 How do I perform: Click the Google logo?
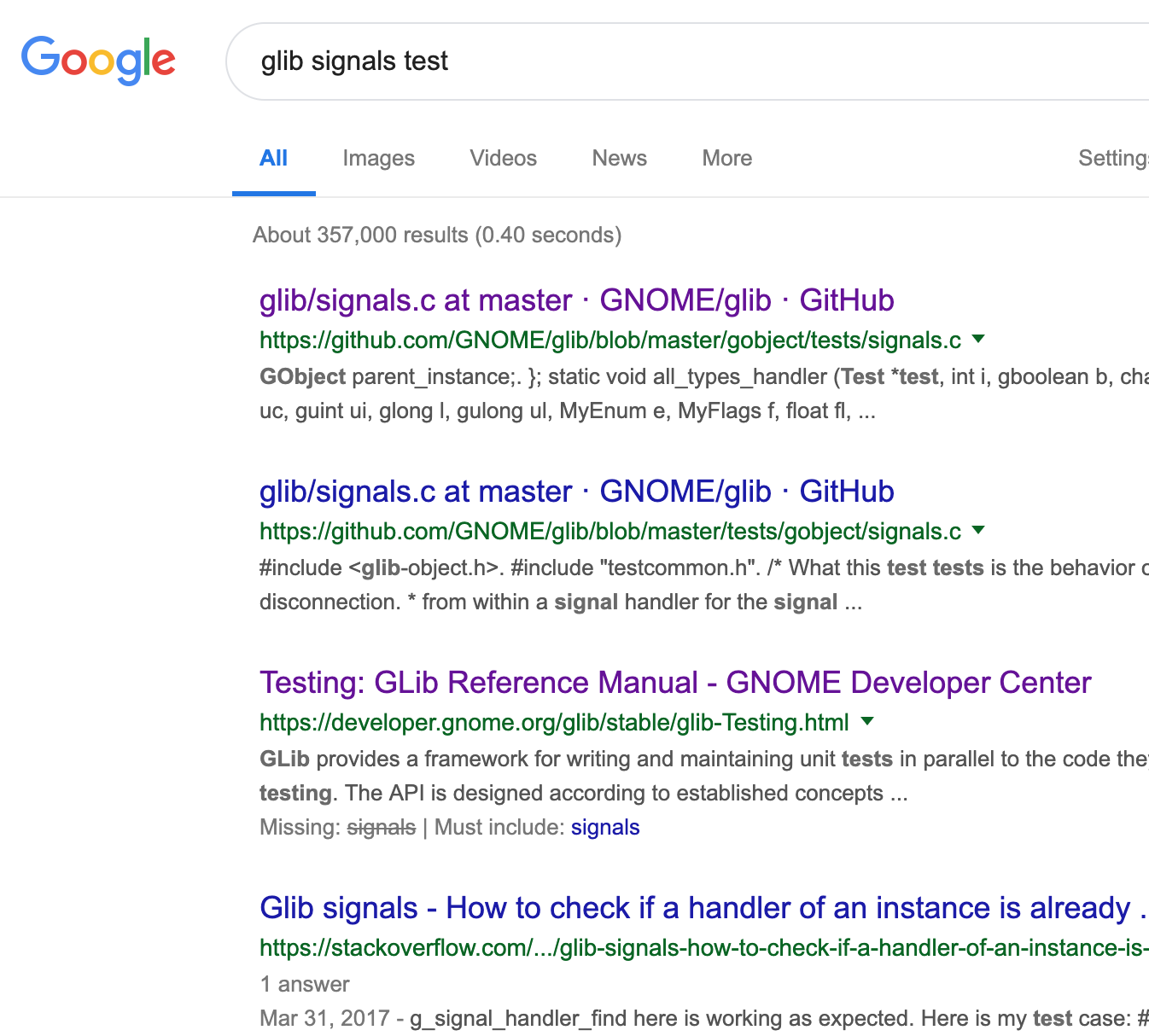pos(98,60)
